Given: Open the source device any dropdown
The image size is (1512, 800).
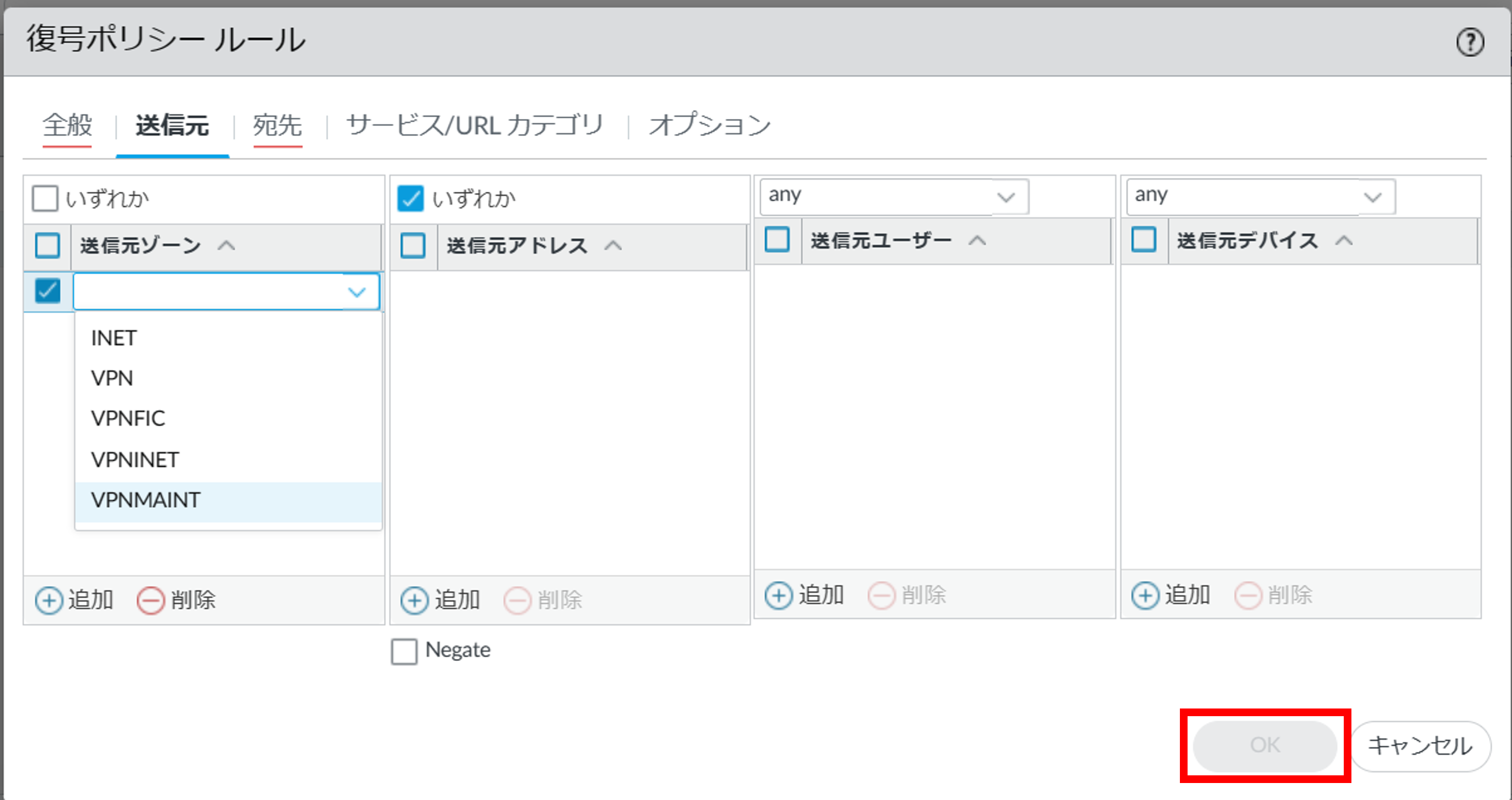Looking at the screenshot, I should pyautogui.click(x=1372, y=197).
